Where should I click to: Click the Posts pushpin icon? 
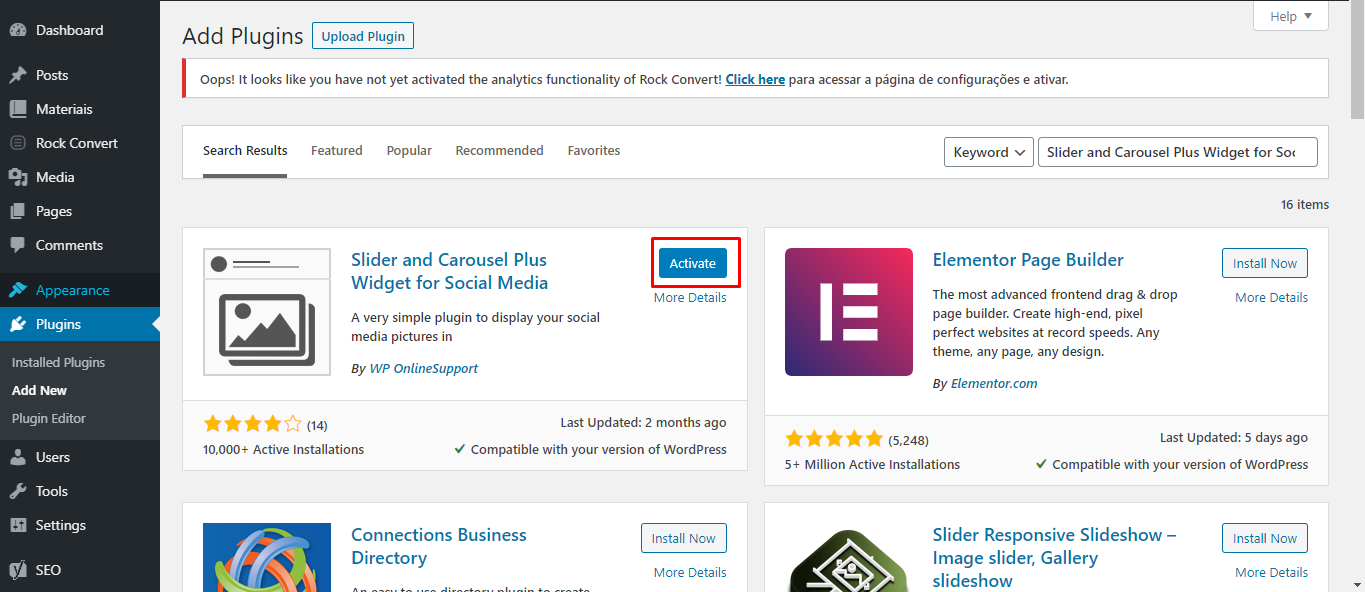coord(17,75)
